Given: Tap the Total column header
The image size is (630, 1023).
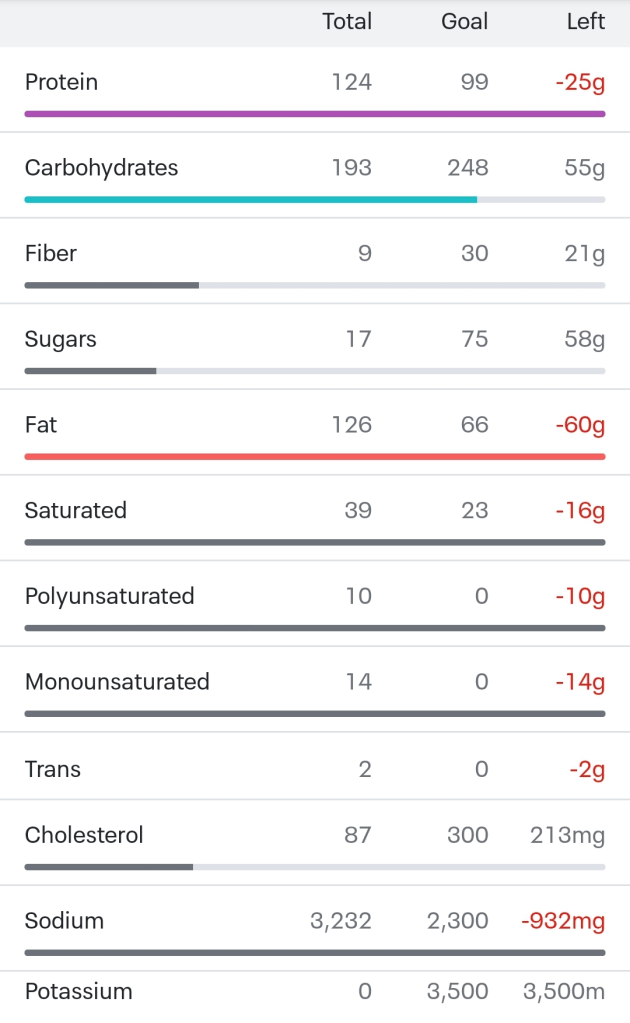Looking at the screenshot, I should click(346, 22).
